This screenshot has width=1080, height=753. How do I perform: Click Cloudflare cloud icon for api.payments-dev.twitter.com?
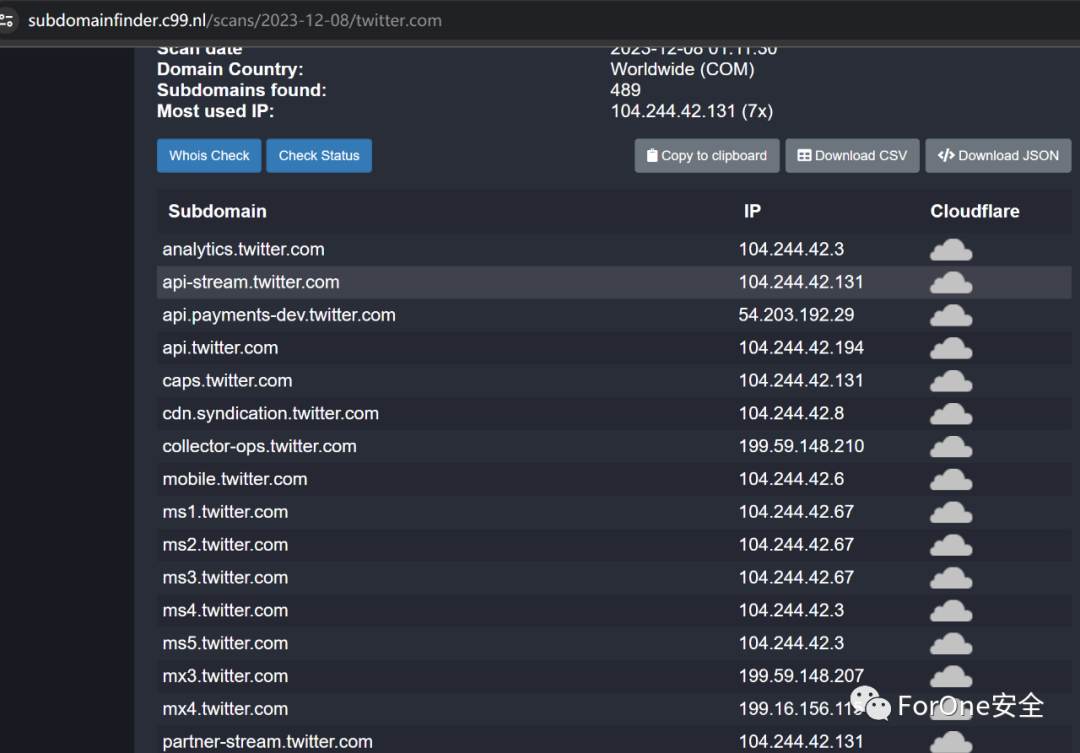951,316
